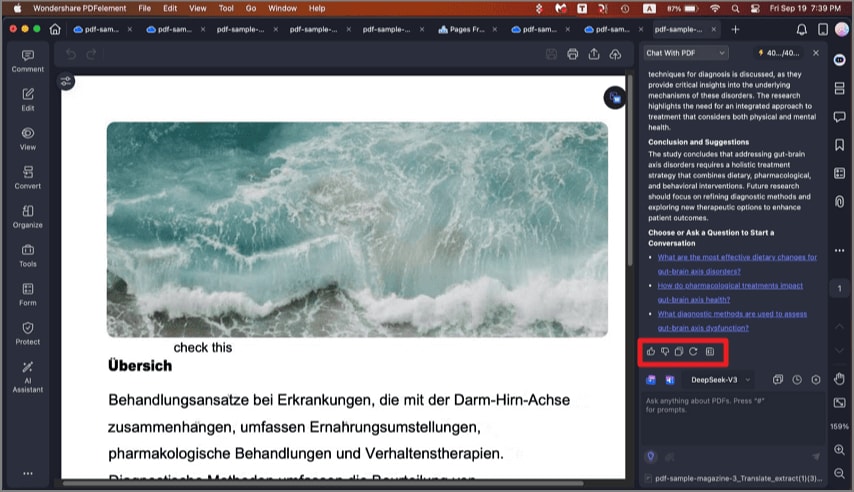The height and width of the screenshot is (492, 854).
Task: Start a new chat in AI panel
Action: [778, 380]
